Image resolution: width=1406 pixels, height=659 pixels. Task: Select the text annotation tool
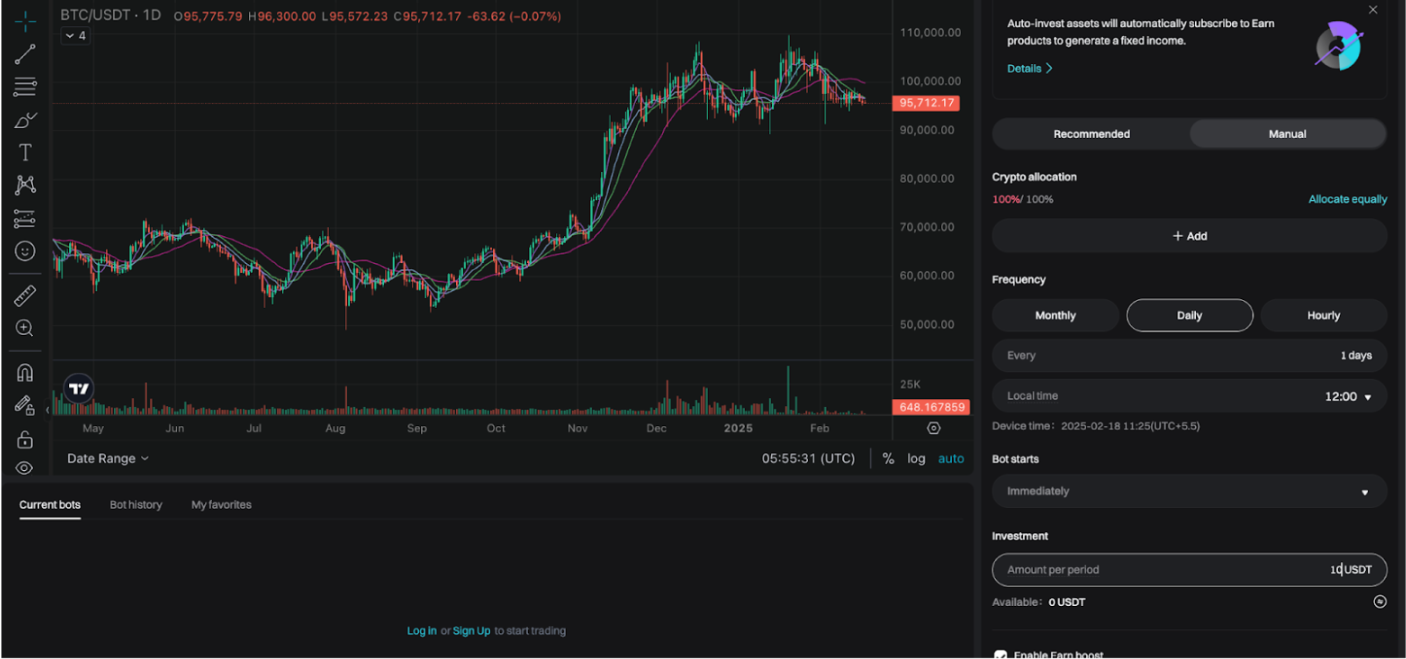pyautogui.click(x=25, y=152)
